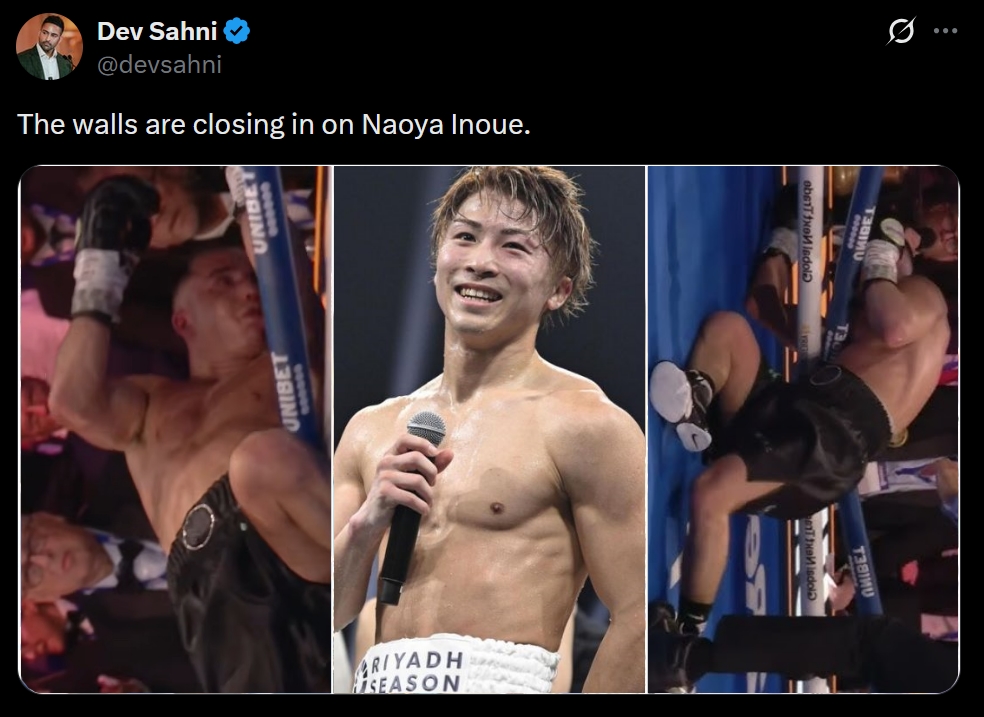This screenshot has width=984, height=717.
Task: Click the Riyadh Season waistband in photo
Action: (457, 666)
